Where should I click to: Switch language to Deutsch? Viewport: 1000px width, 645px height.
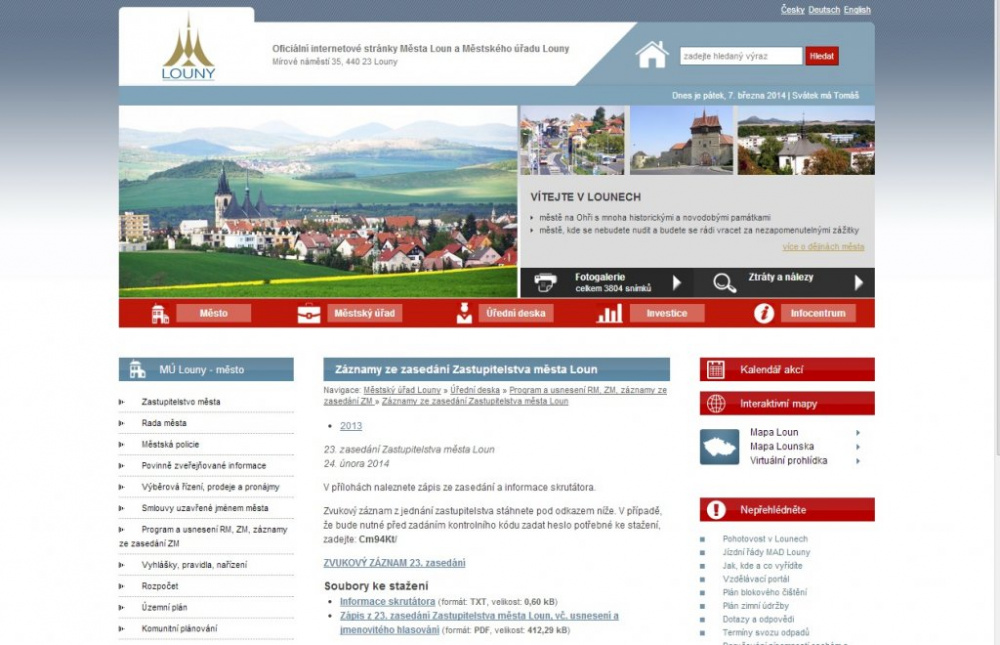(824, 10)
